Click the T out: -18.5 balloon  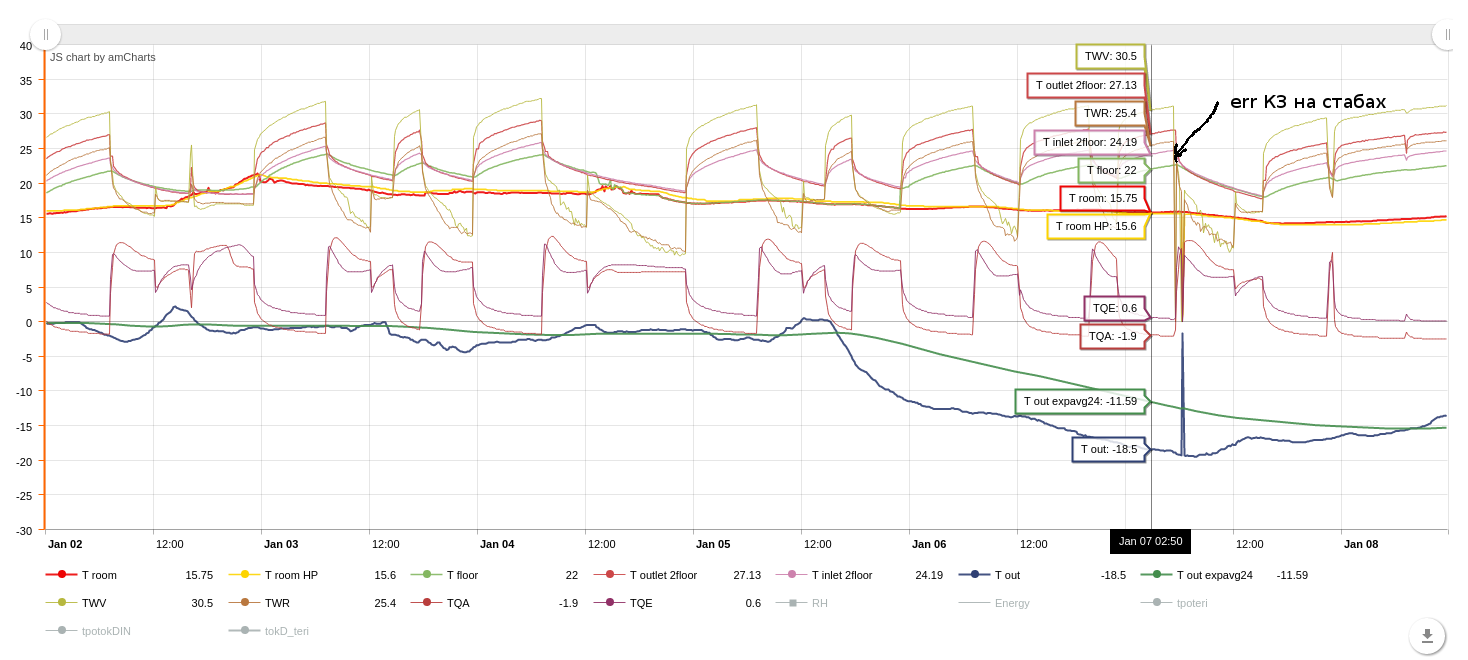(1108, 449)
